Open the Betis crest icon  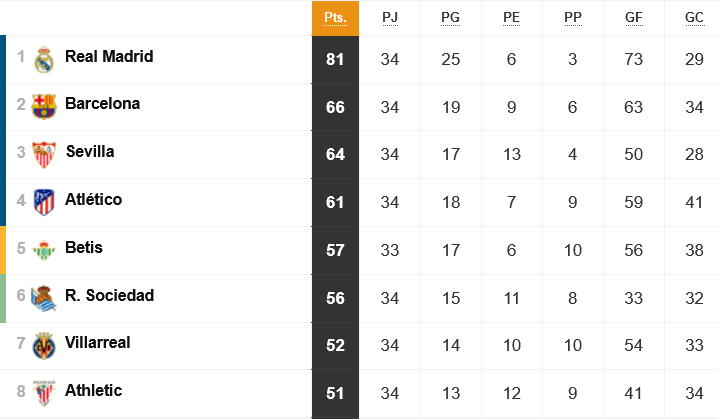[x=44, y=250]
